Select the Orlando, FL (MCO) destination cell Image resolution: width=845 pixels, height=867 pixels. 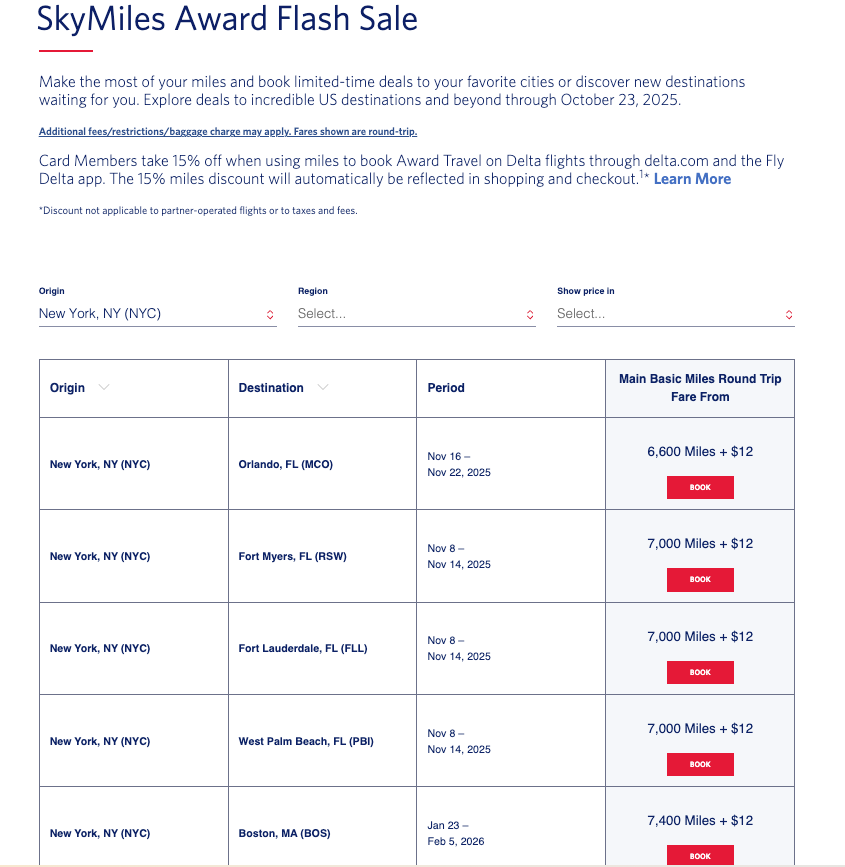click(x=286, y=464)
